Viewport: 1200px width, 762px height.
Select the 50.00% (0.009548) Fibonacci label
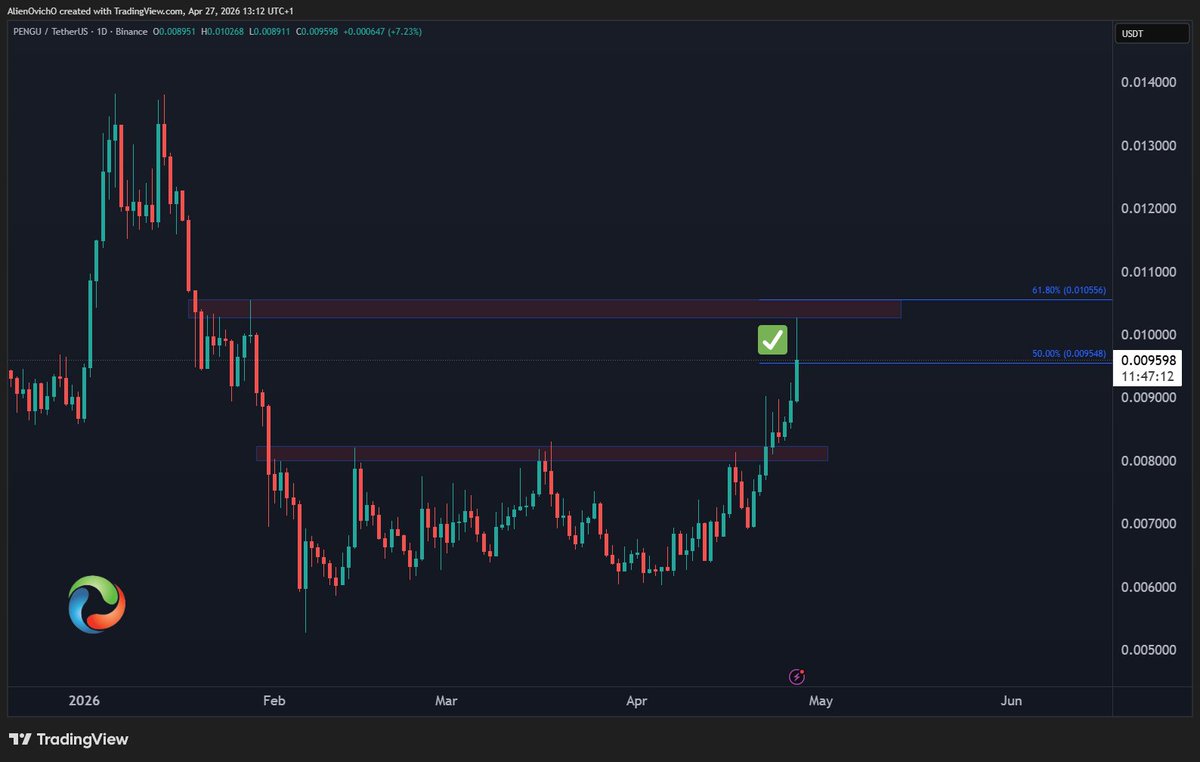click(x=1069, y=354)
